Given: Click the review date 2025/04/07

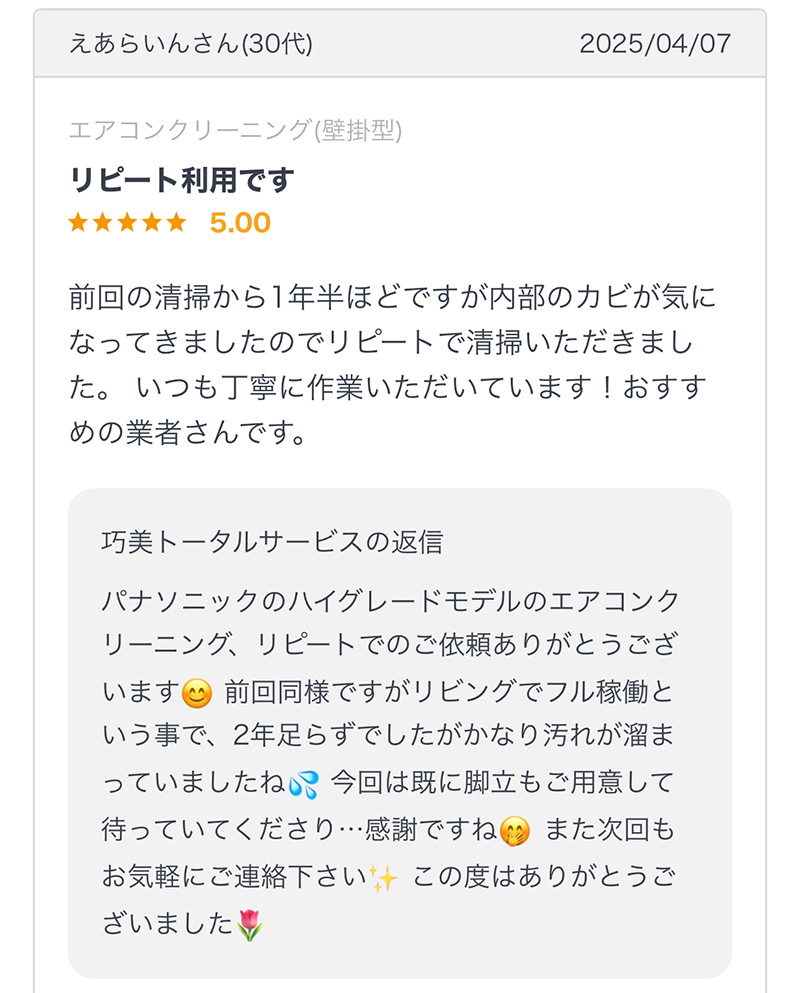Looking at the screenshot, I should [655, 43].
